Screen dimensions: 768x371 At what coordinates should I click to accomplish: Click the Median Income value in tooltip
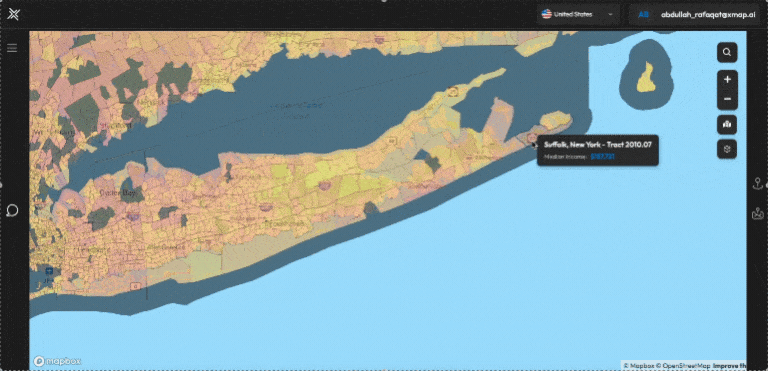(x=602, y=157)
